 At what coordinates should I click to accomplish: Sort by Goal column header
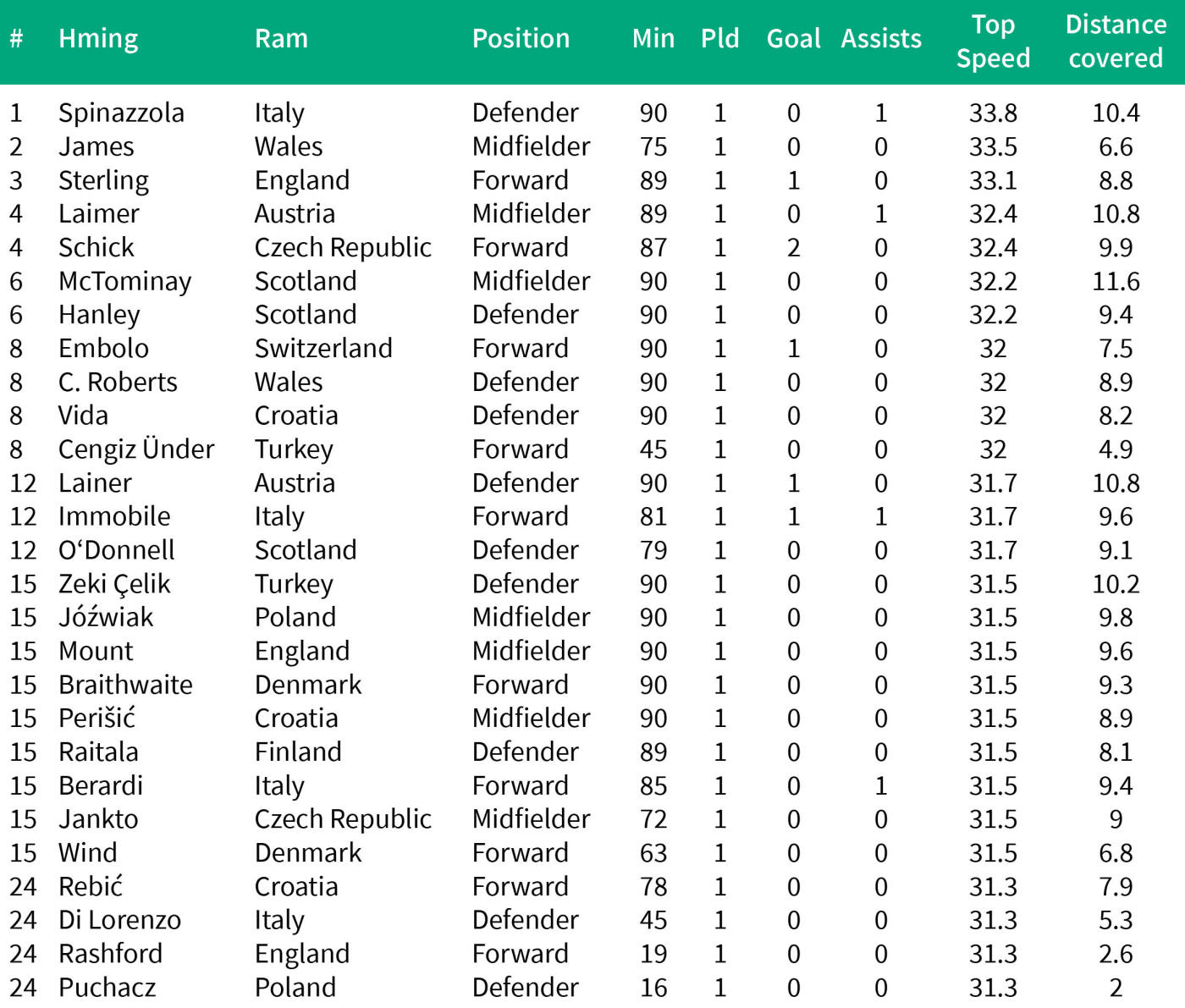(793, 39)
